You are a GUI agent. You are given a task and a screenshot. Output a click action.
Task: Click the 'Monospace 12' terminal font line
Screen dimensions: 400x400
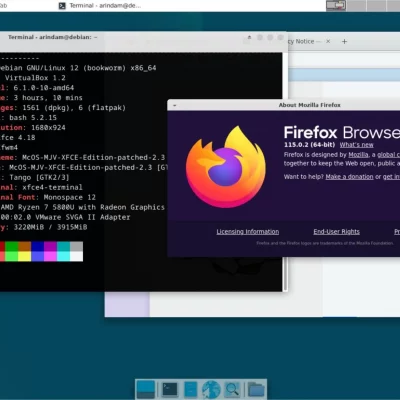pos(70,197)
